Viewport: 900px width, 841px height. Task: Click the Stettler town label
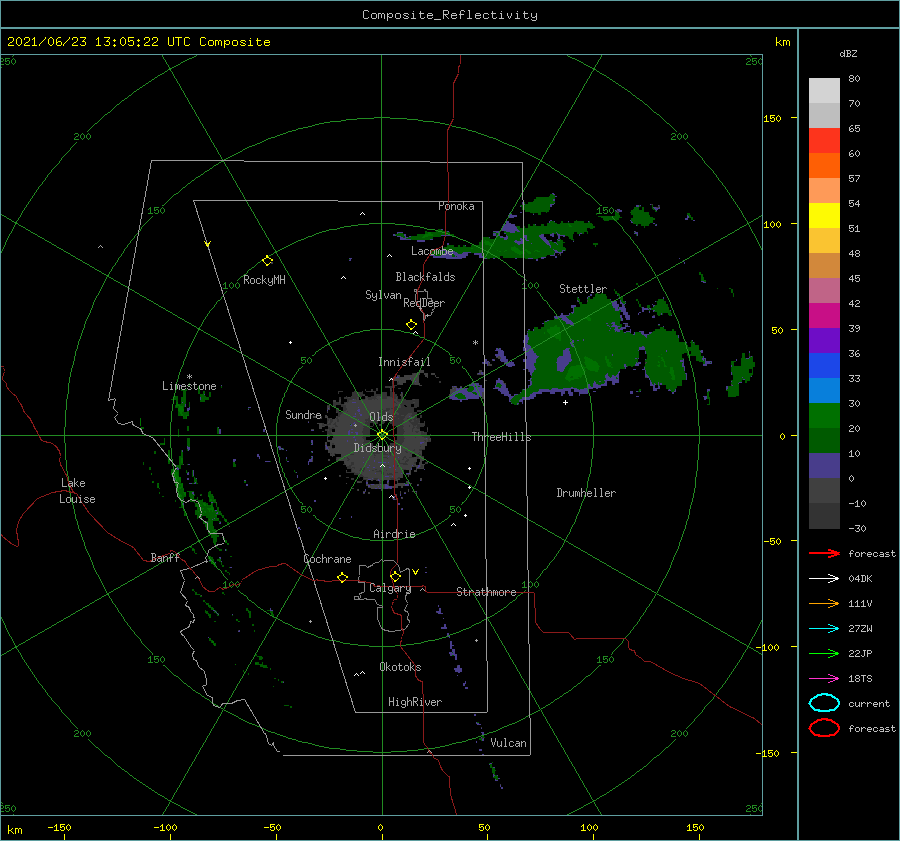click(583, 289)
